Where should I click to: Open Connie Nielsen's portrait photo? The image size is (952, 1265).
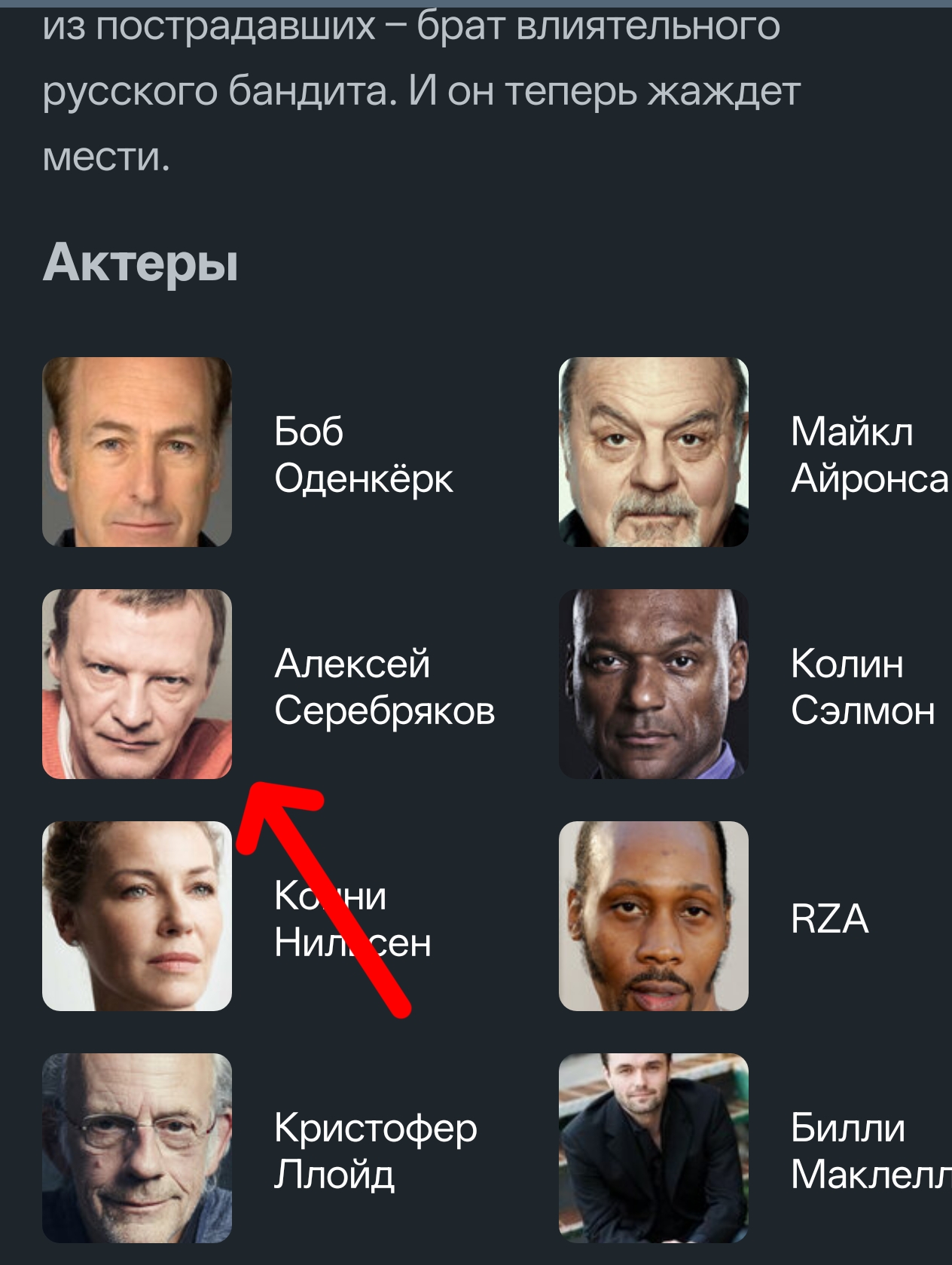137,916
